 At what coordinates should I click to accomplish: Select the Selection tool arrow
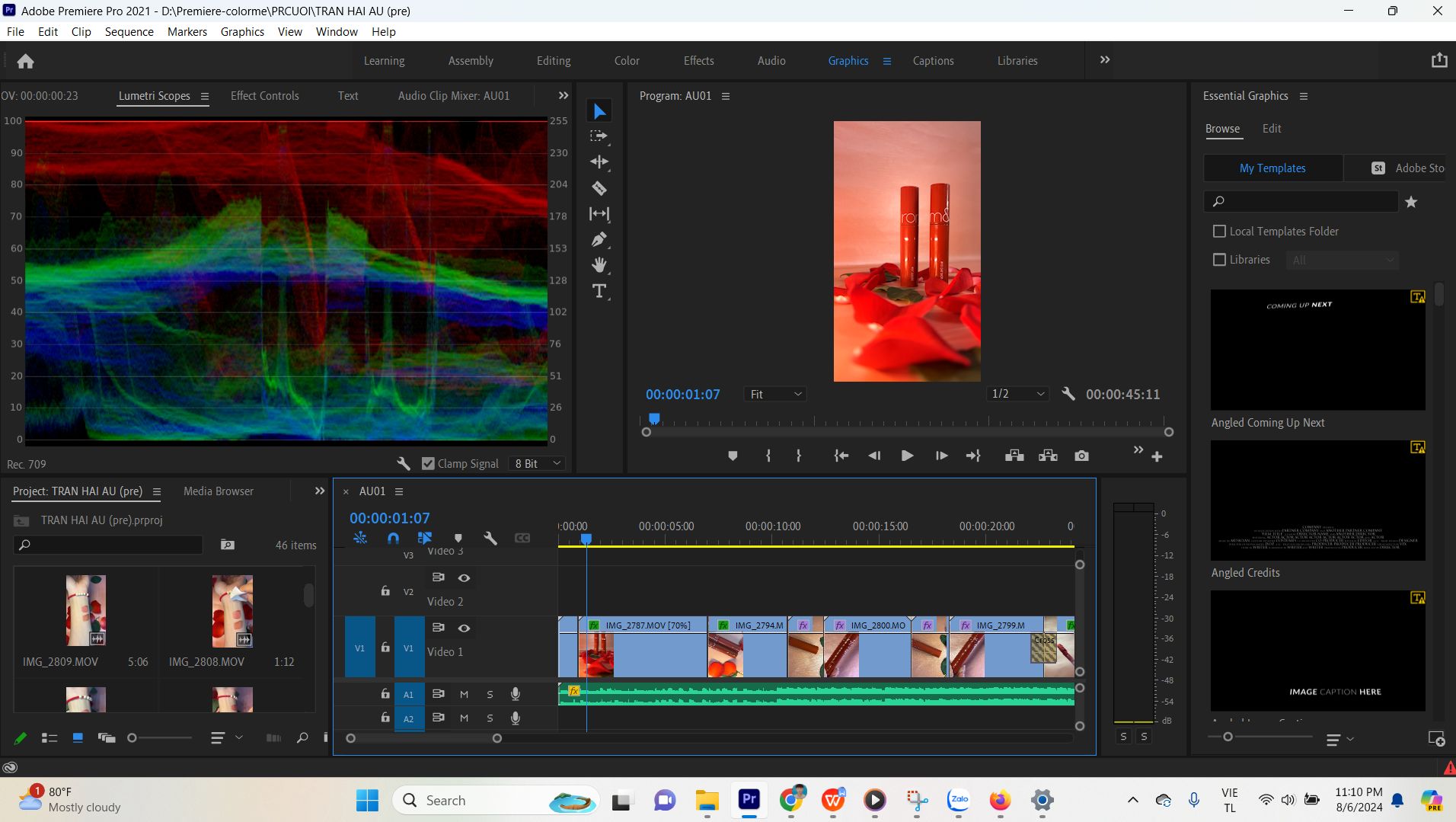click(x=599, y=111)
